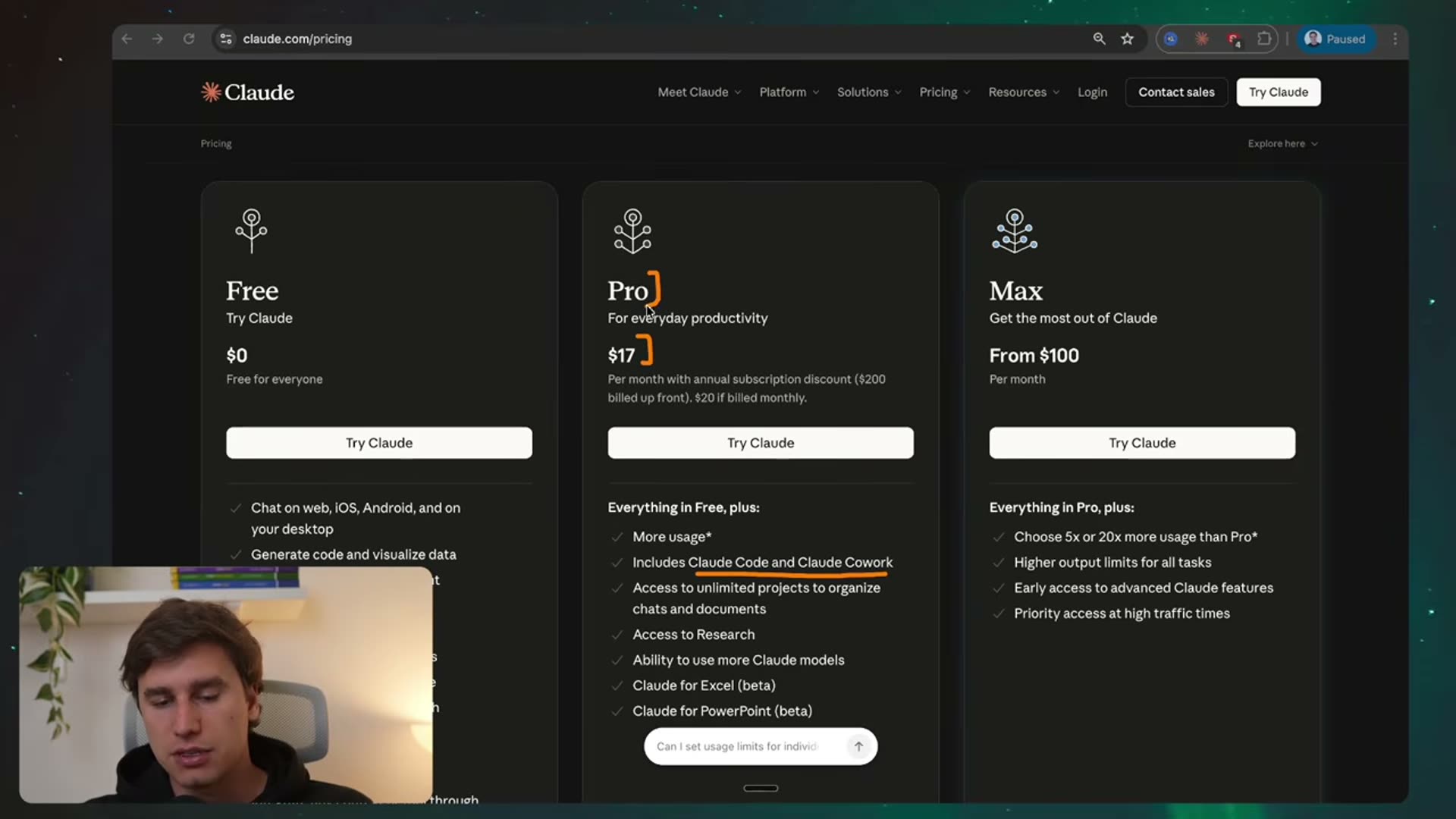This screenshot has width=1456, height=819.
Task: Click the chat widget drag handle bar
Action: click(761, 788)
